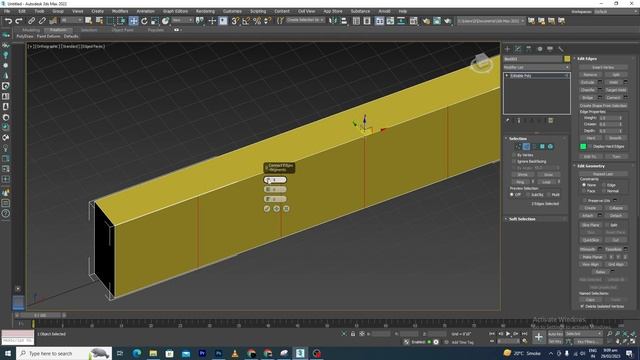Toggle Preserve UVs checkbox
The image size is (640, 360).
pos(584,200)
